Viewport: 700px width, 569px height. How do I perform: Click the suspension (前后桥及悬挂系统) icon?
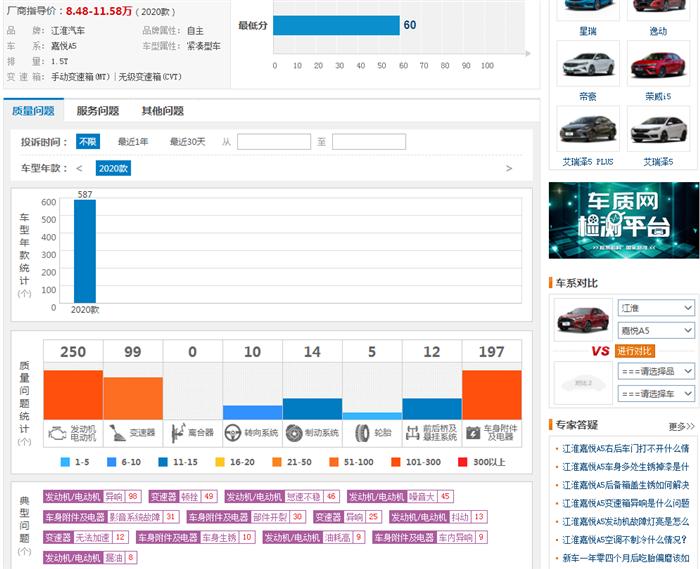[x=412, y=433]
